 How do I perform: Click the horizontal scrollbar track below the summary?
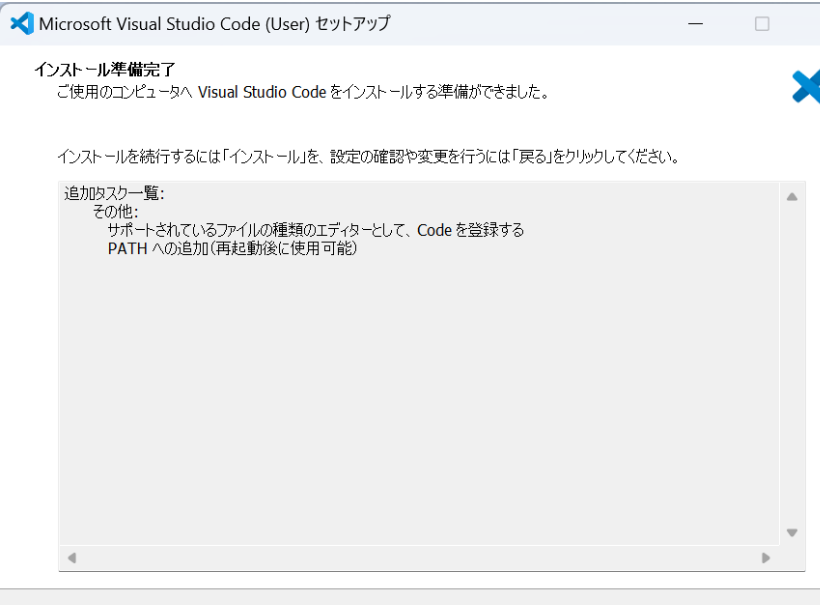tap(418, 557)
